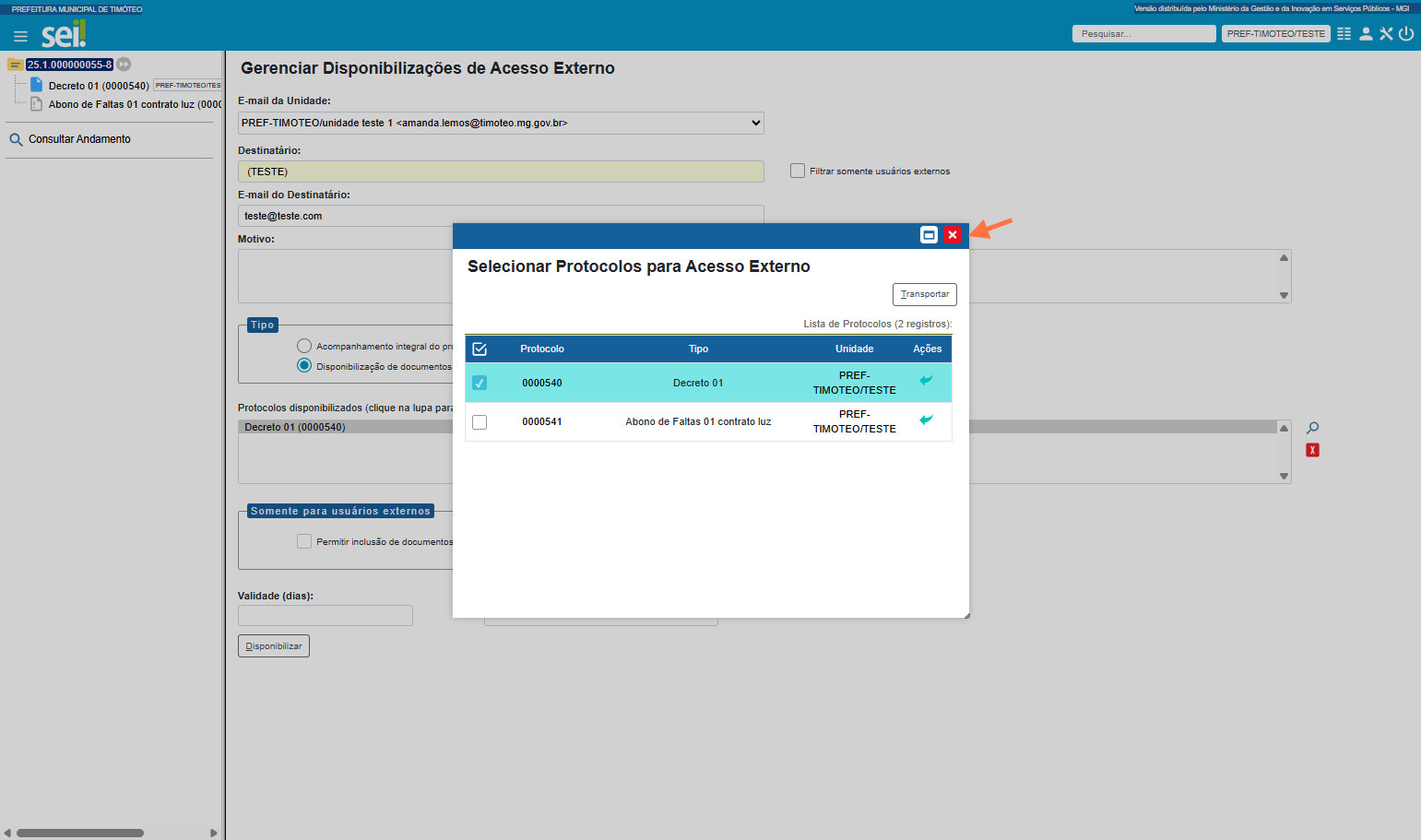
Task: Click the Motivo scrollbar down arrow
Action: [1284, 295]
